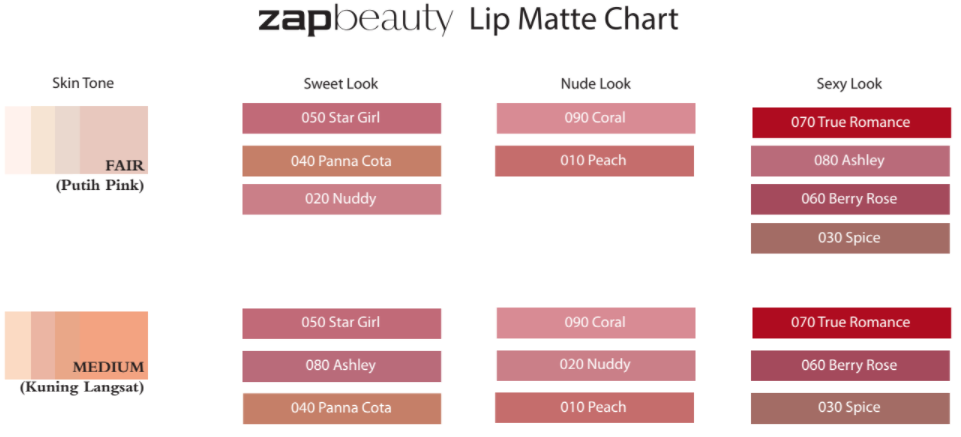Choose 010 Peach swatch in the Fair row
Image resolution: width=961 pixels, height=437 pixels.
click(594, 161)
